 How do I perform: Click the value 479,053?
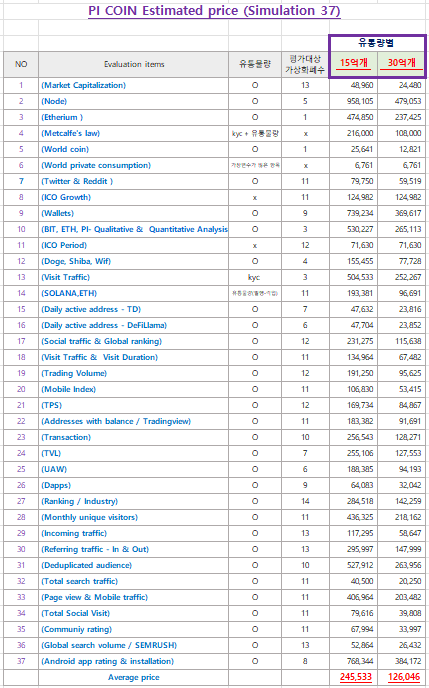(408, 101)
